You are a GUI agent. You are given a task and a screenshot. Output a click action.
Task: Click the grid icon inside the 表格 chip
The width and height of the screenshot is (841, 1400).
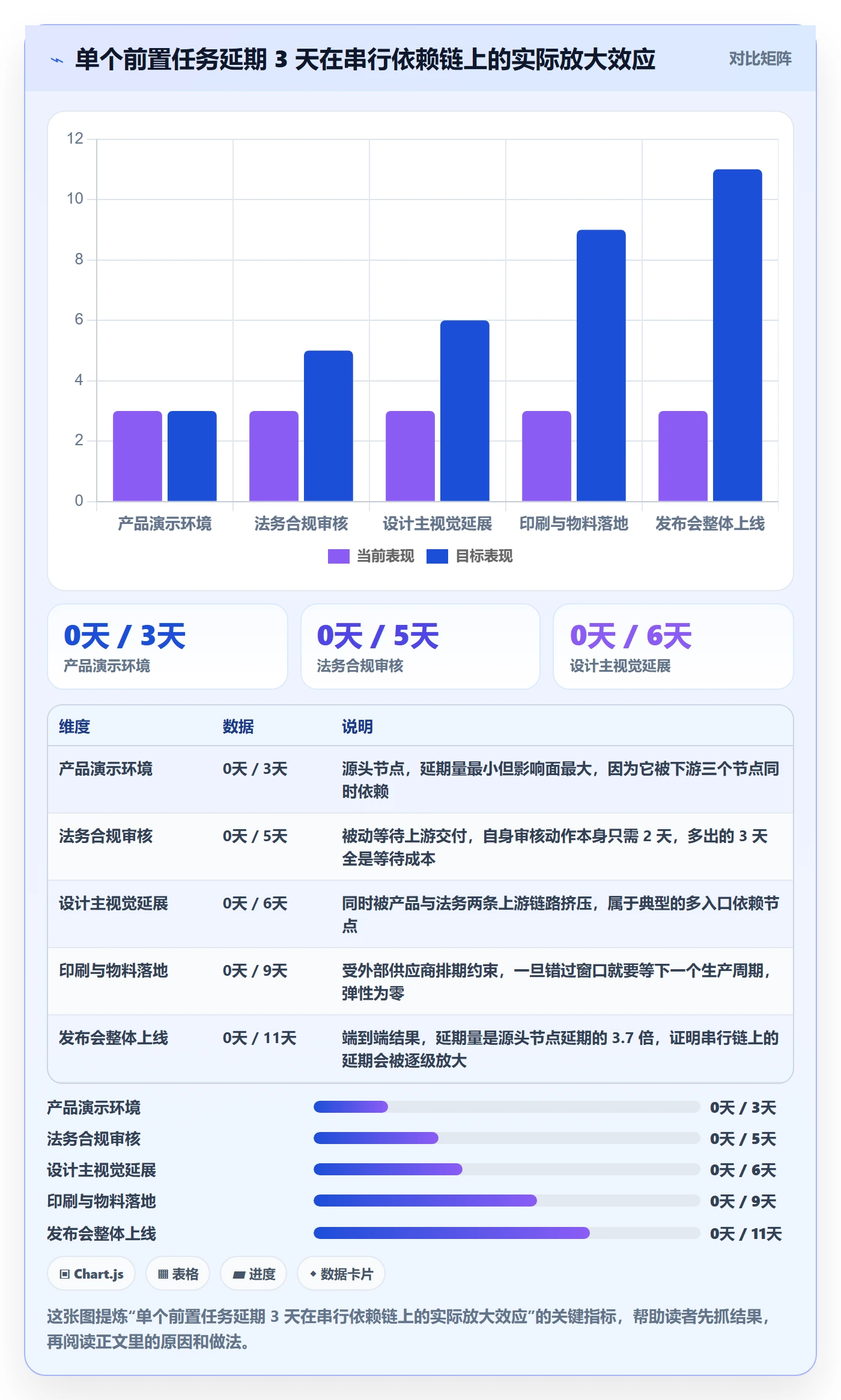163,1274
